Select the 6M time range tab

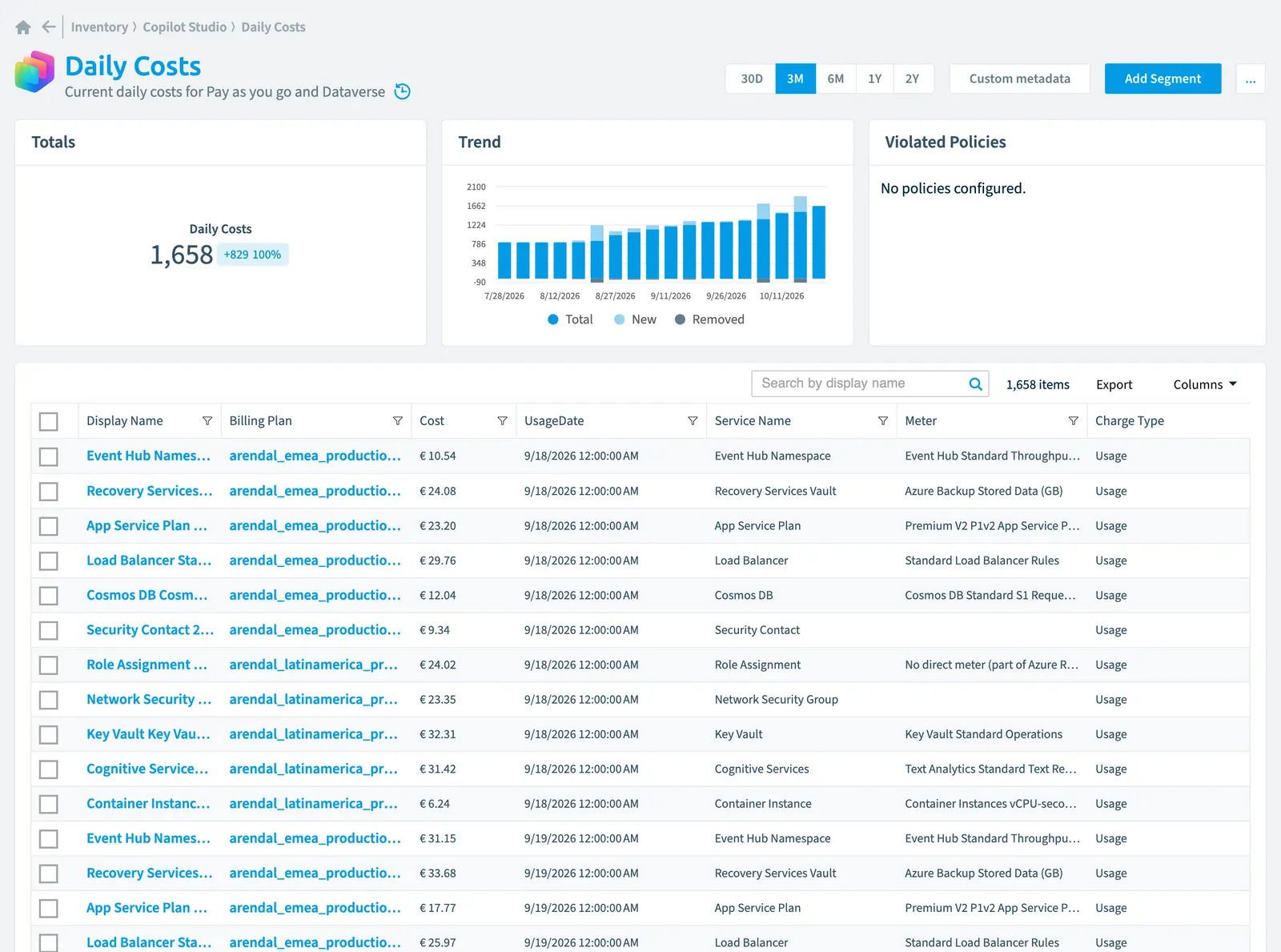tap(836, 78)
